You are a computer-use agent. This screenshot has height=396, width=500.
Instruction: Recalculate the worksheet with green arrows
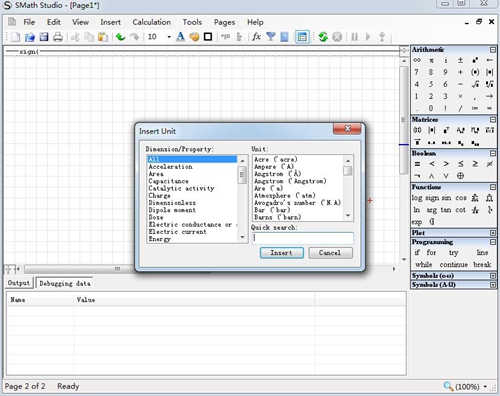[x=323, y=37]
